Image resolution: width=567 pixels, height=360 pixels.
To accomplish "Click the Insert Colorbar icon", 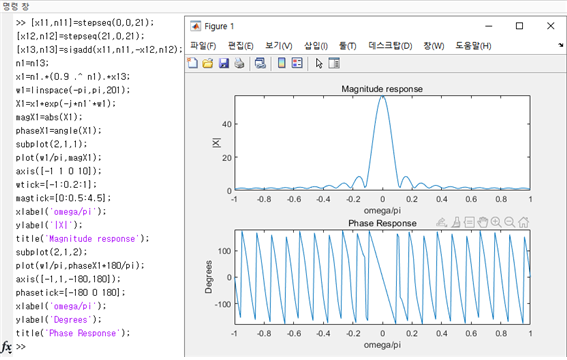I will 281,63.
